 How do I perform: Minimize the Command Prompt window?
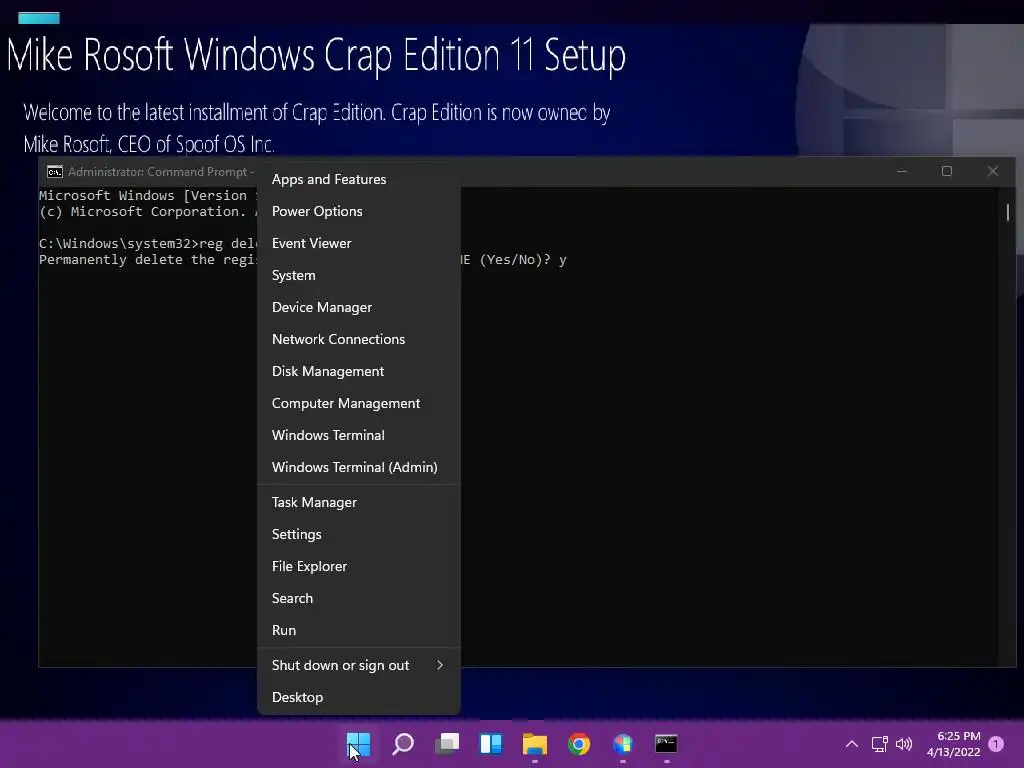[x=902, y=171]
